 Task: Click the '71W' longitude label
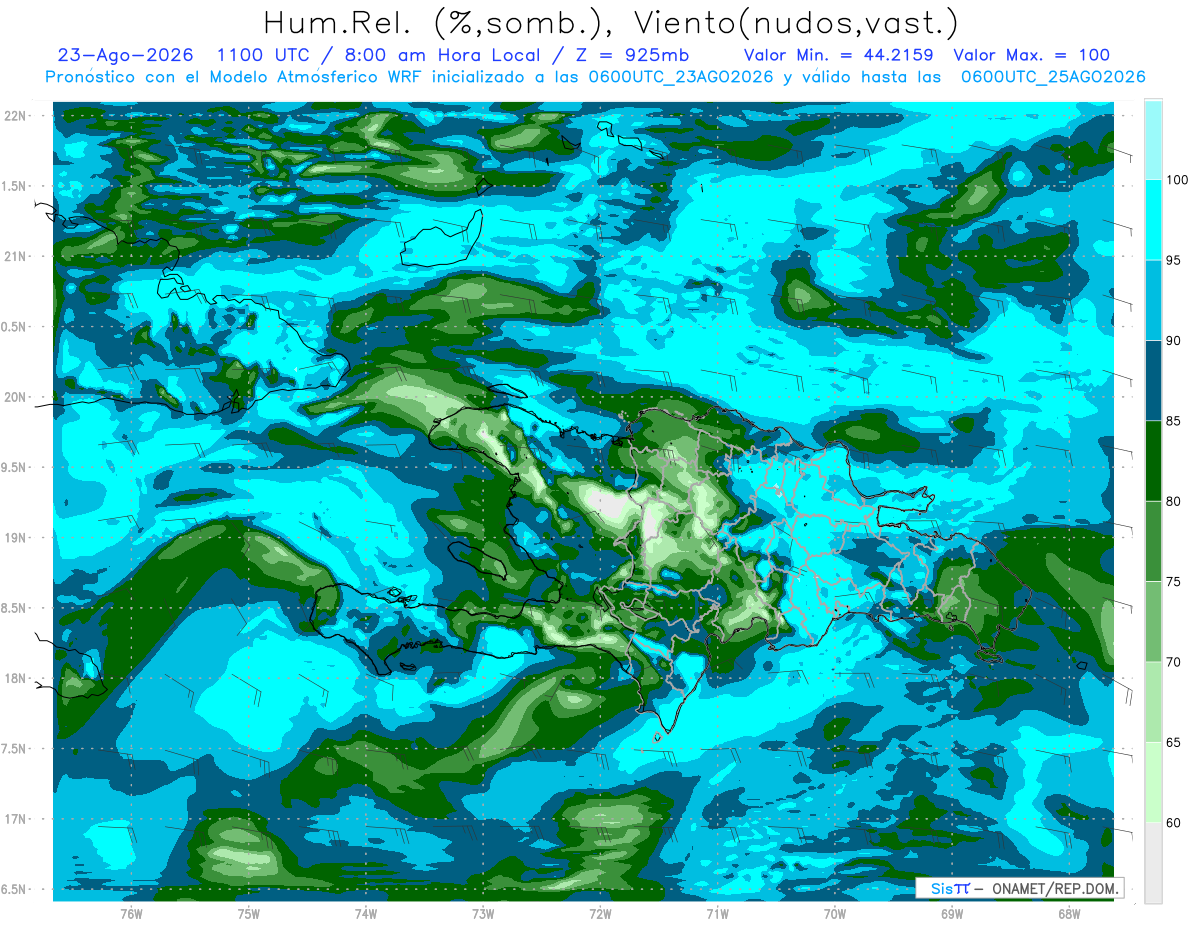[x=717, y=914]
